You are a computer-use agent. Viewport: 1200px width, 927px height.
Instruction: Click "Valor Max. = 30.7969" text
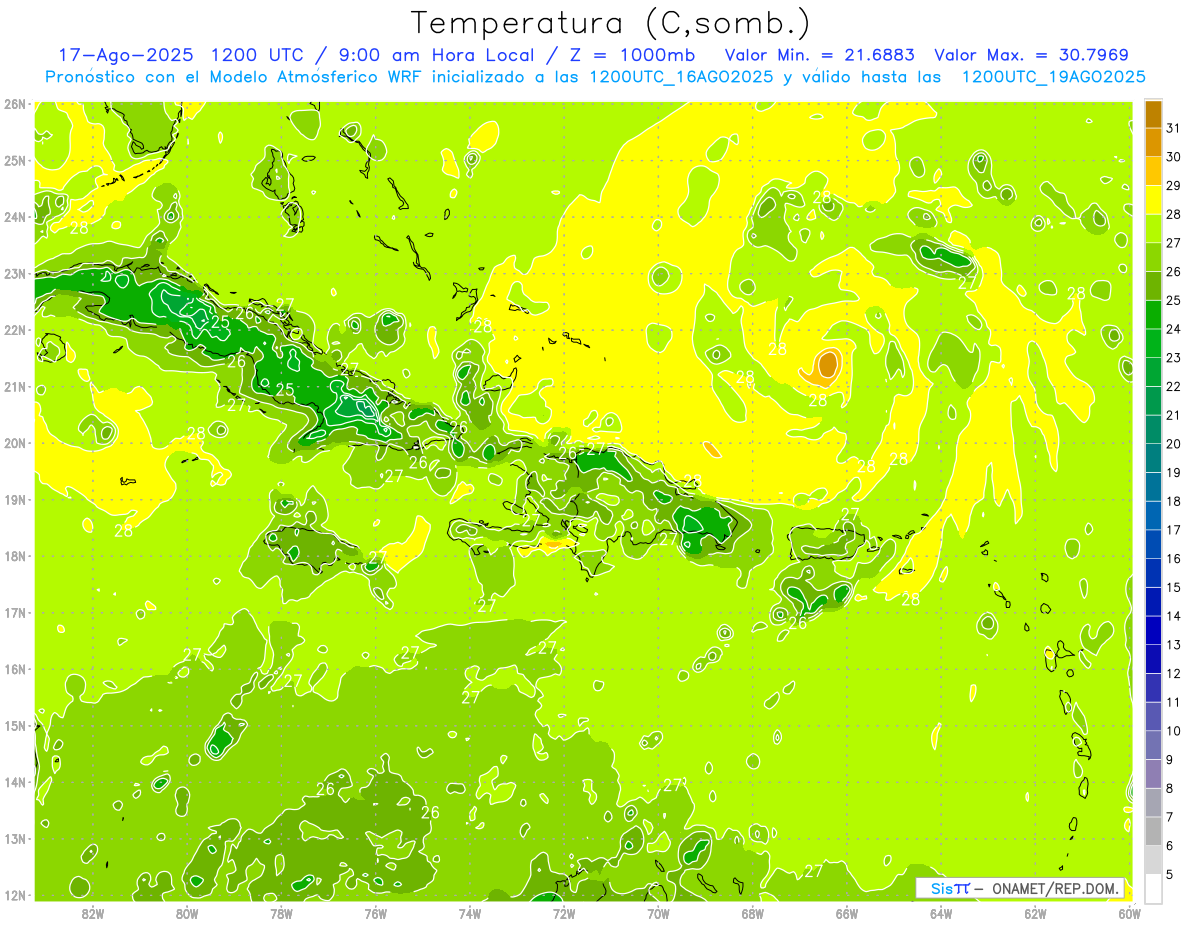click(1031, 55)
